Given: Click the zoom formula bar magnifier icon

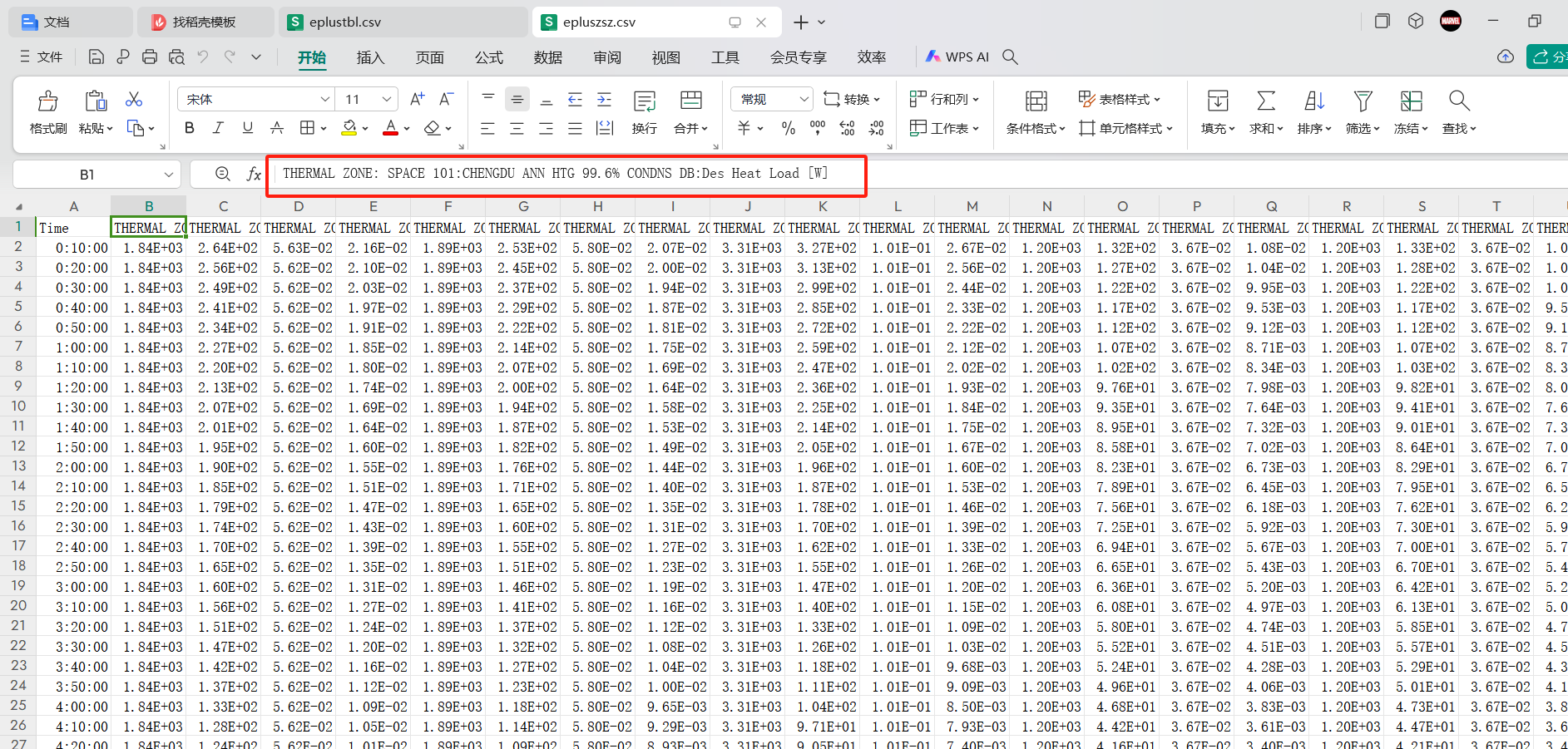Looking at the screenshot, I should click(223, 174).
